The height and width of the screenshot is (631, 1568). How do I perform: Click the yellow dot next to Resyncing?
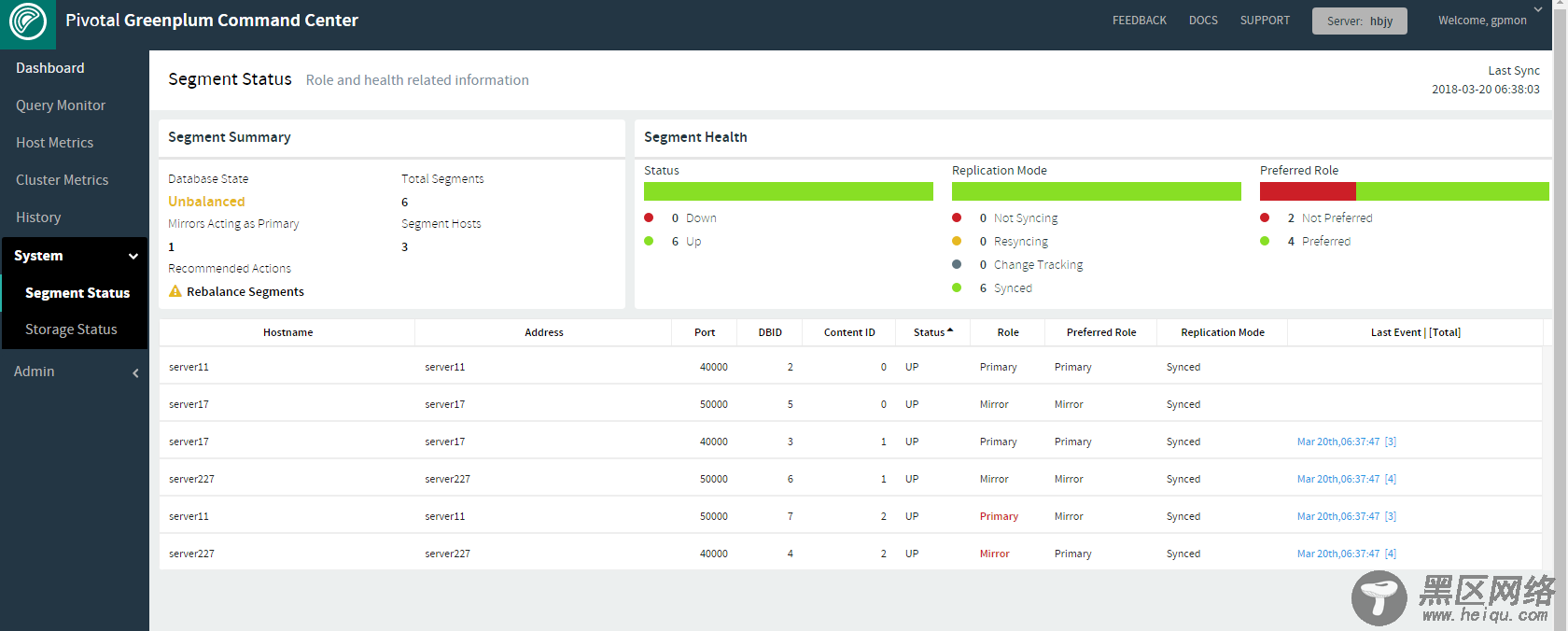point(957,241)
